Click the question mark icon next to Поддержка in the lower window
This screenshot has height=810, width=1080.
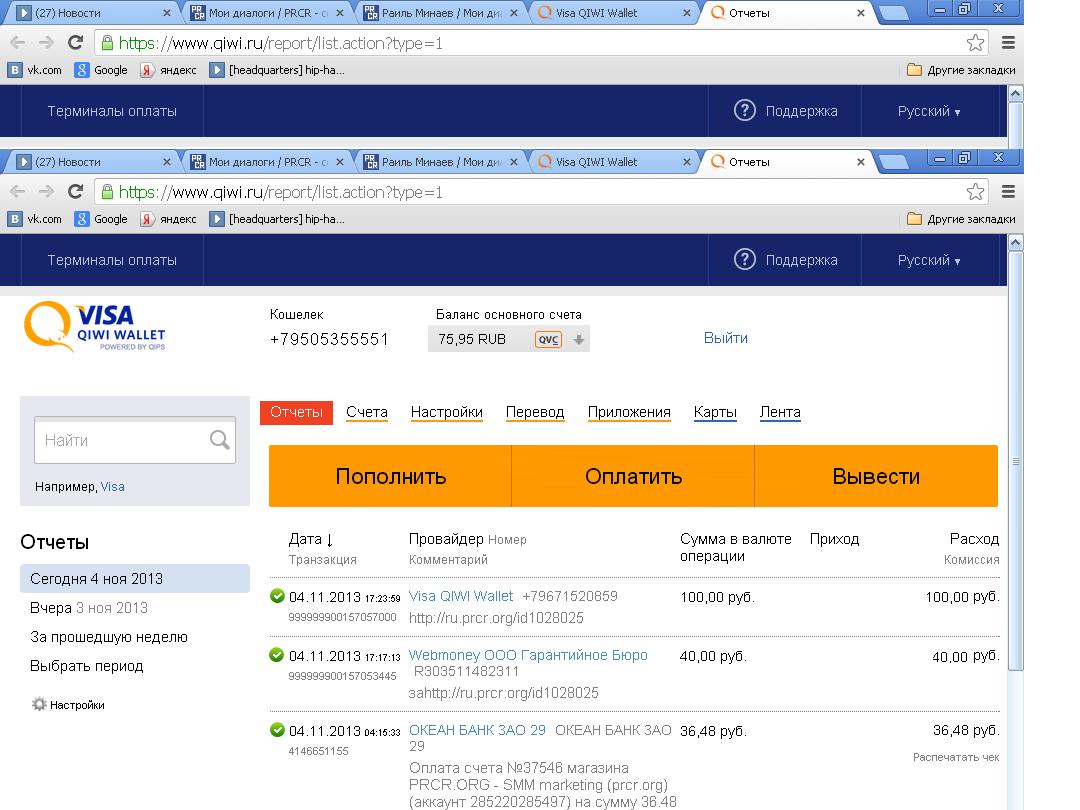[745, 259]
